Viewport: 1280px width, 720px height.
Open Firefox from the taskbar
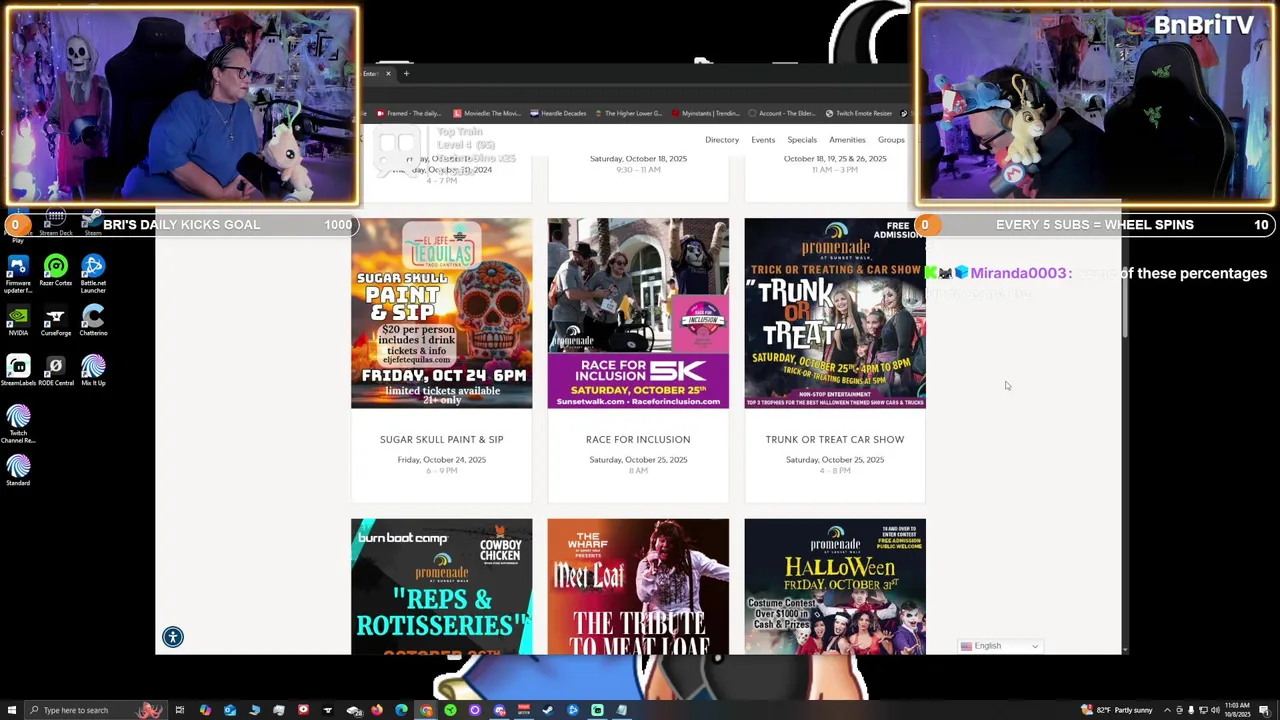(x=377, y=710)
